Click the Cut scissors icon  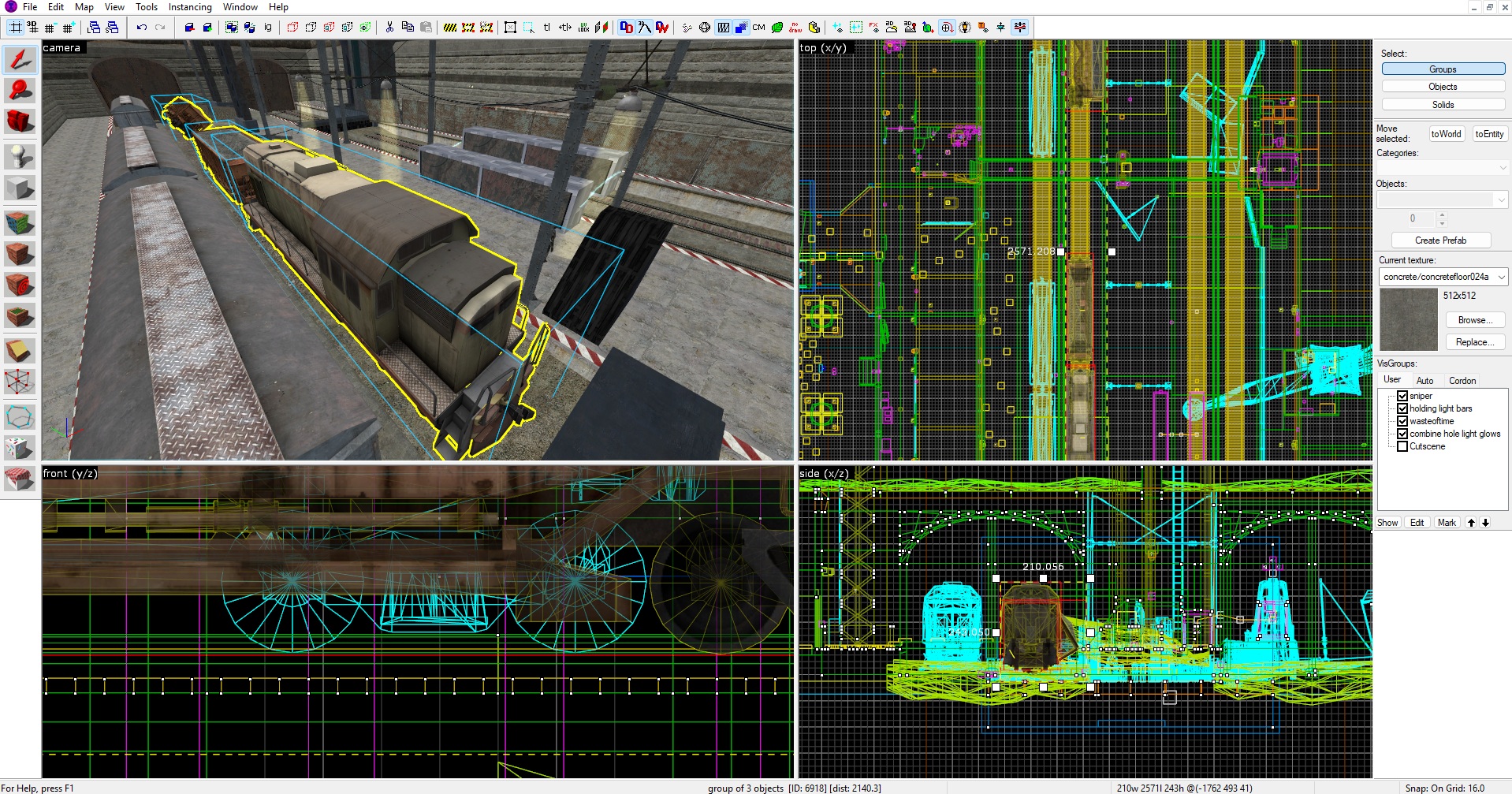pos(389,28)
